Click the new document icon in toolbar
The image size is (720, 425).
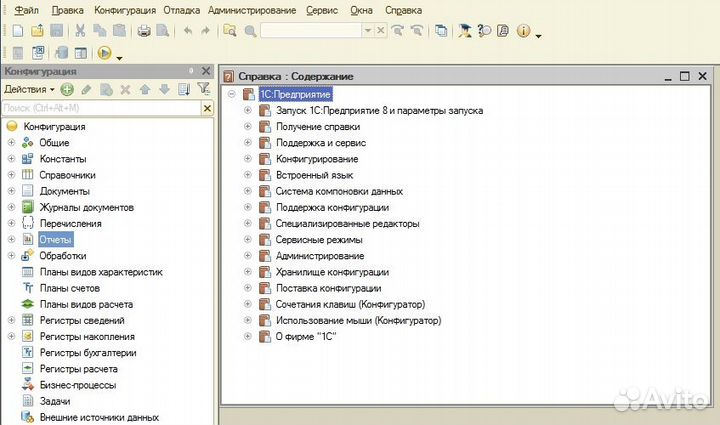[x=16, y=31]
